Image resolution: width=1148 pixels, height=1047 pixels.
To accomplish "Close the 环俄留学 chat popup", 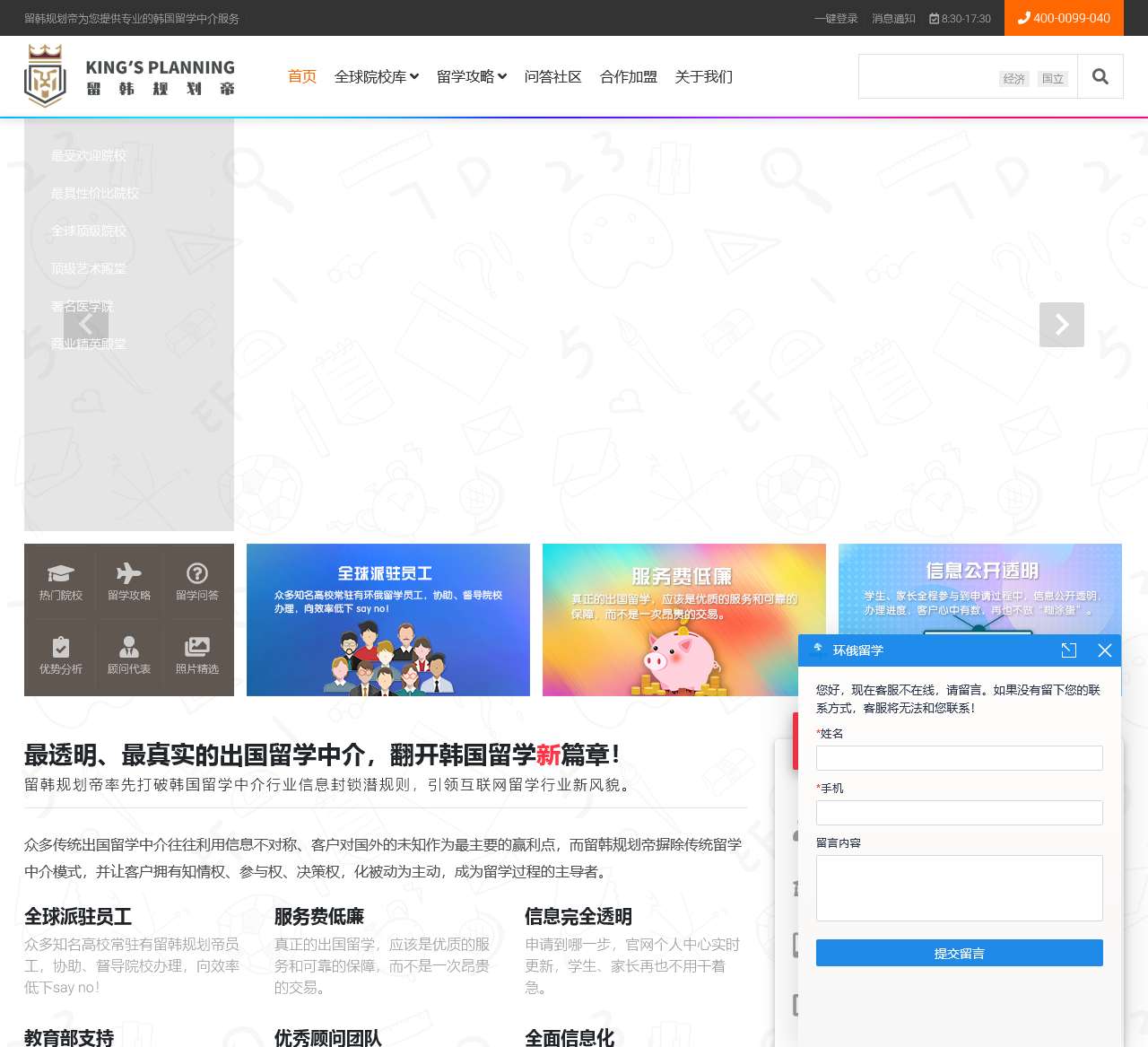I will pos(1105,650).
